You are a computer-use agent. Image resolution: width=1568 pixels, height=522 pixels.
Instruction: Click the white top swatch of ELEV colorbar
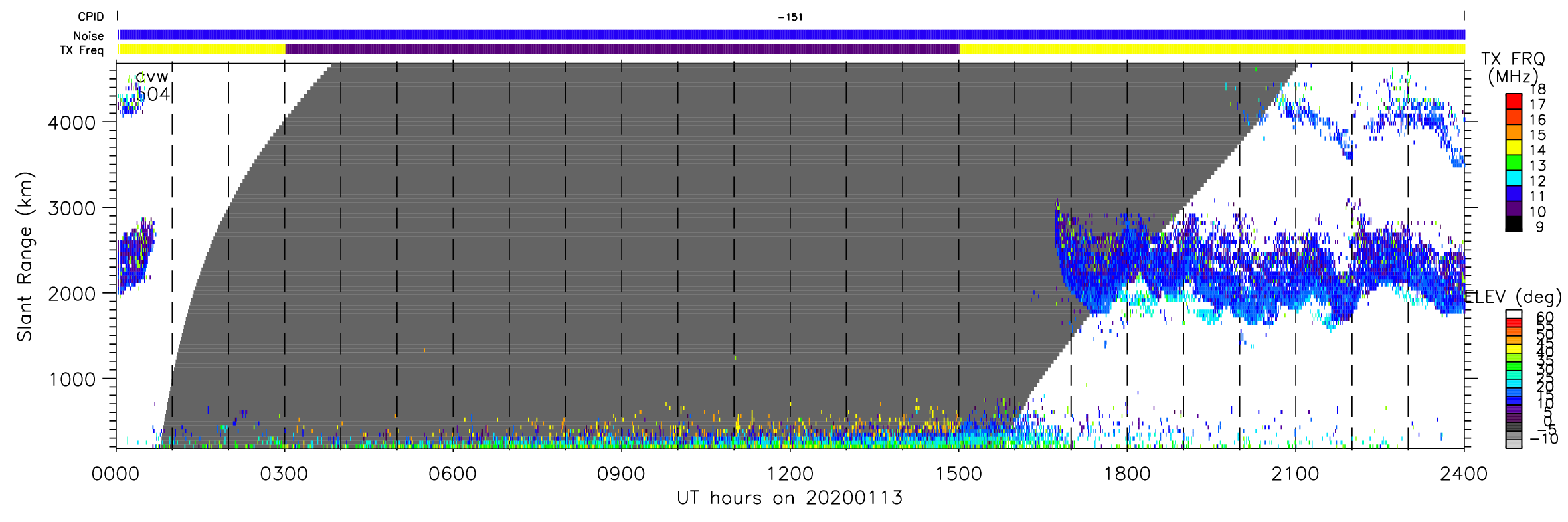(1514, 314)
